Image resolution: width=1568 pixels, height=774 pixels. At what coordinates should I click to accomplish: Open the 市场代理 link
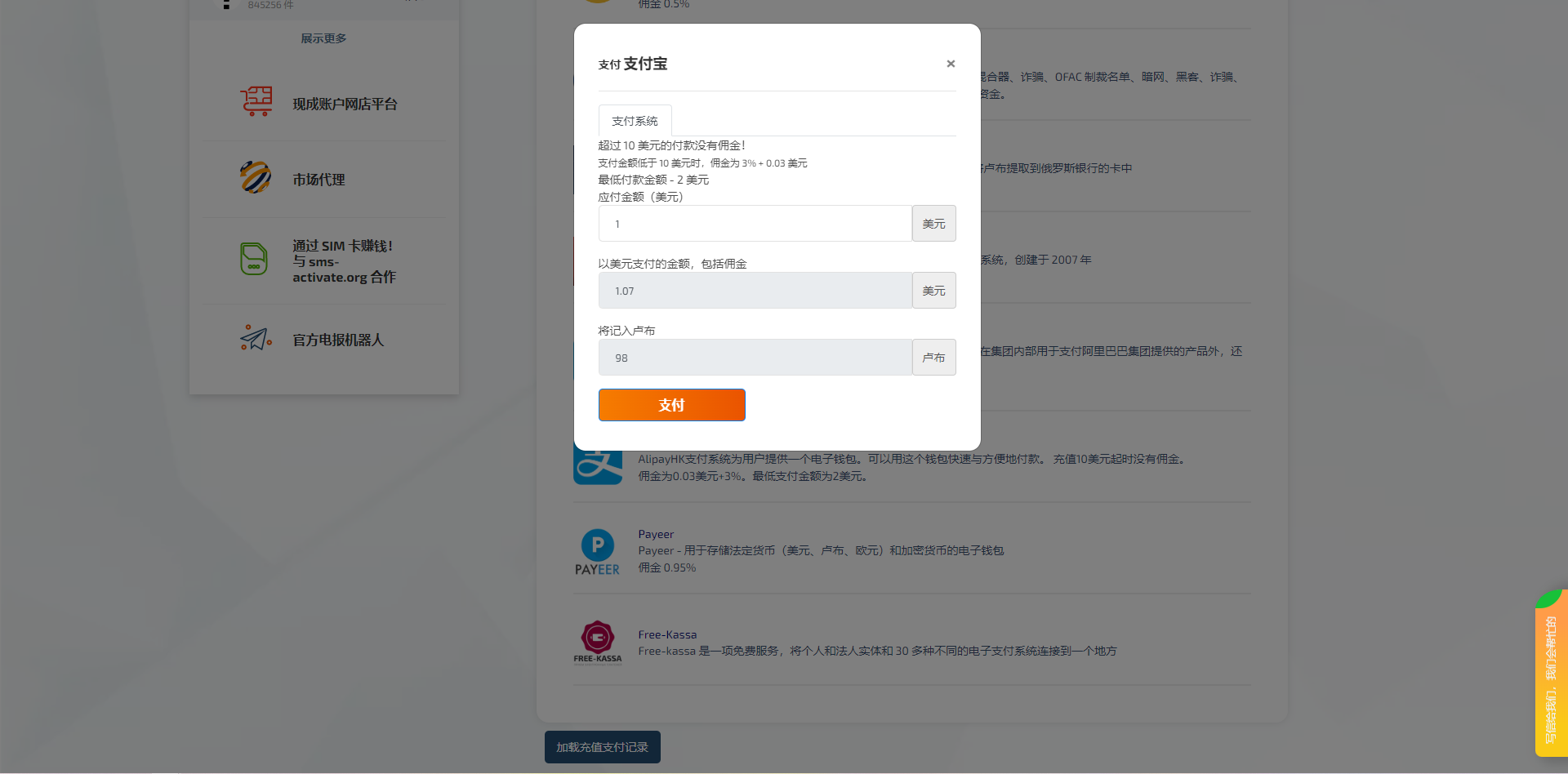318,180
